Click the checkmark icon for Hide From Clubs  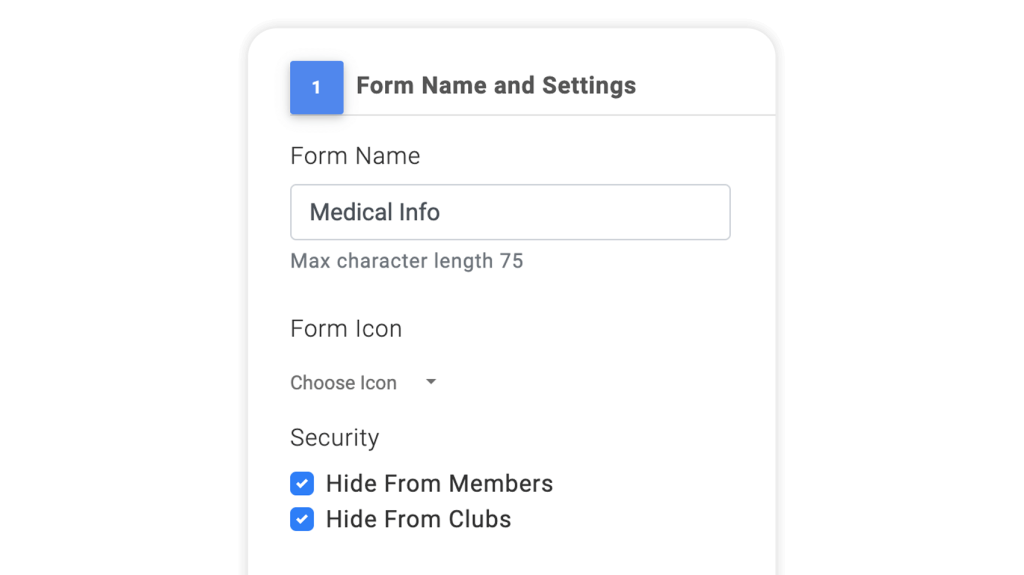pyautogui.click(x=302, y=519)
